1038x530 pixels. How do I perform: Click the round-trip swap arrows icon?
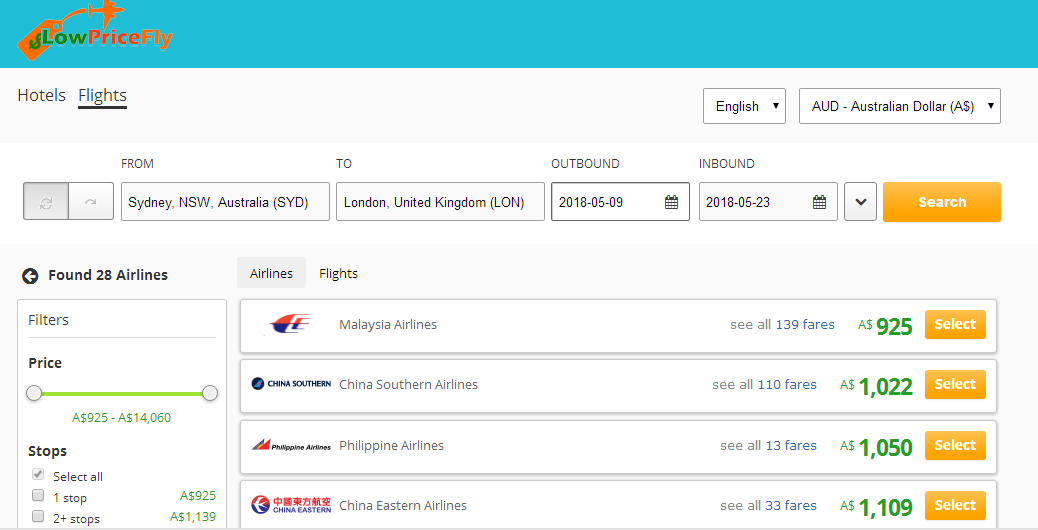(x=46, y=202)
